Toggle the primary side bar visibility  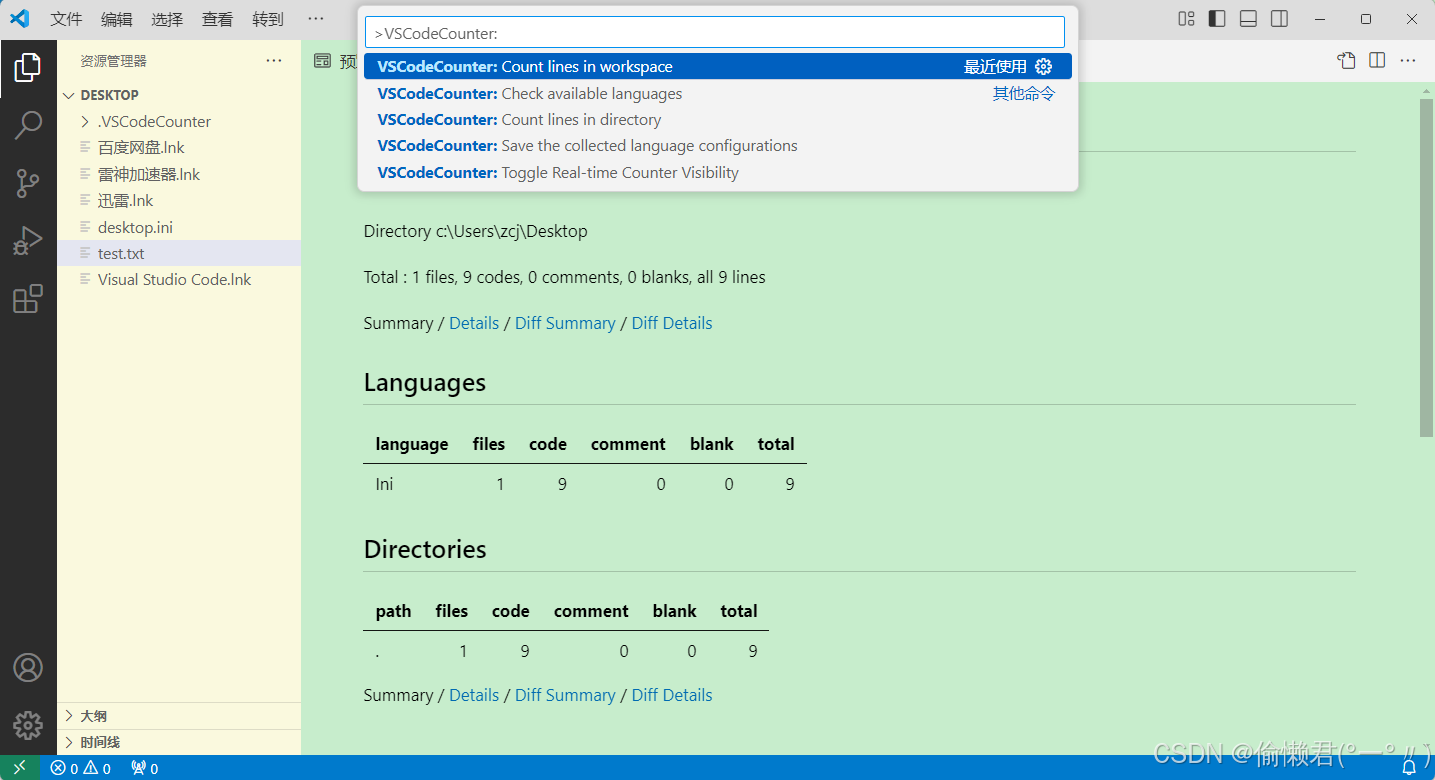point(1217,18)
